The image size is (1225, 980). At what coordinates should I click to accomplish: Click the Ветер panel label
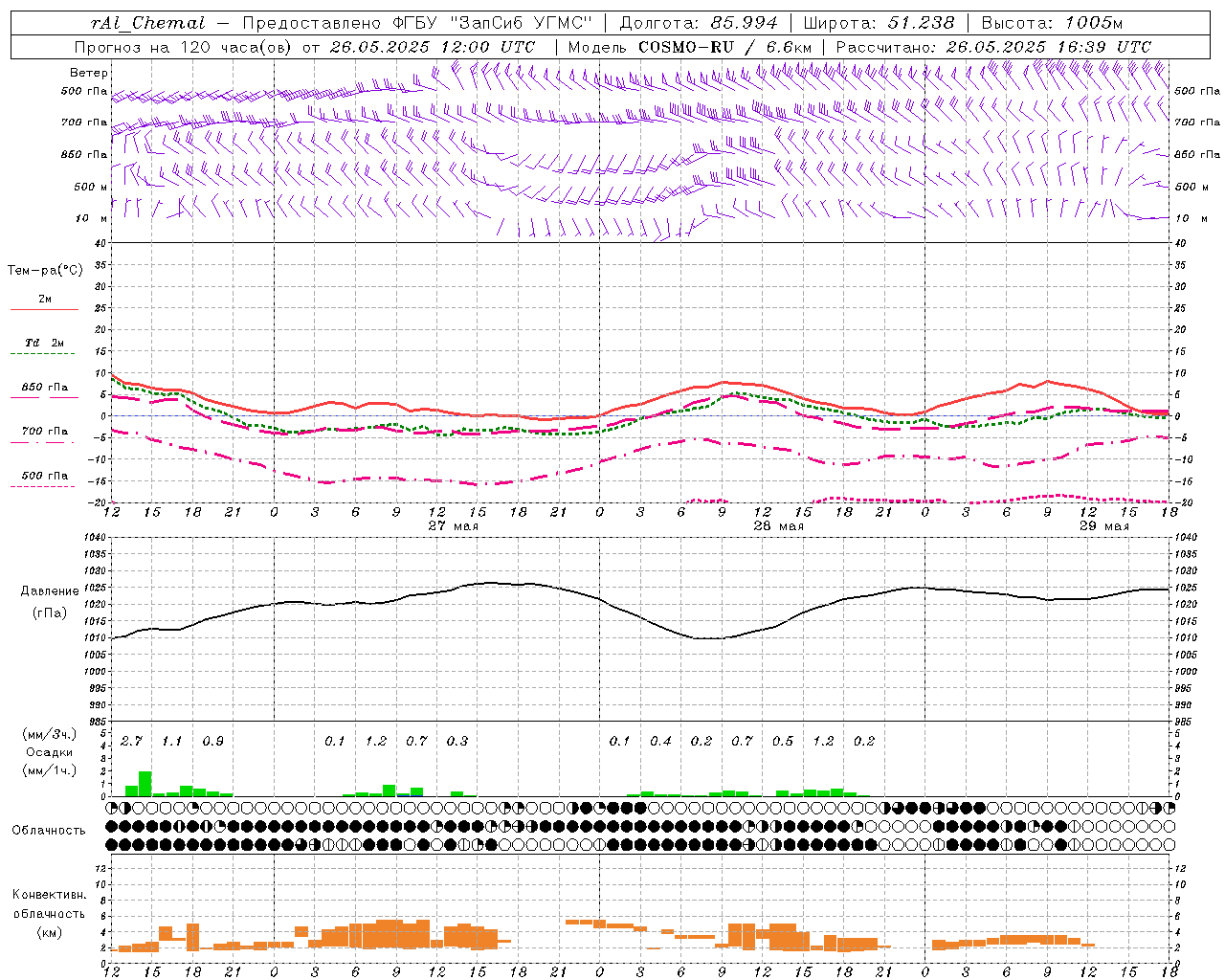click(x=89, y=73)
